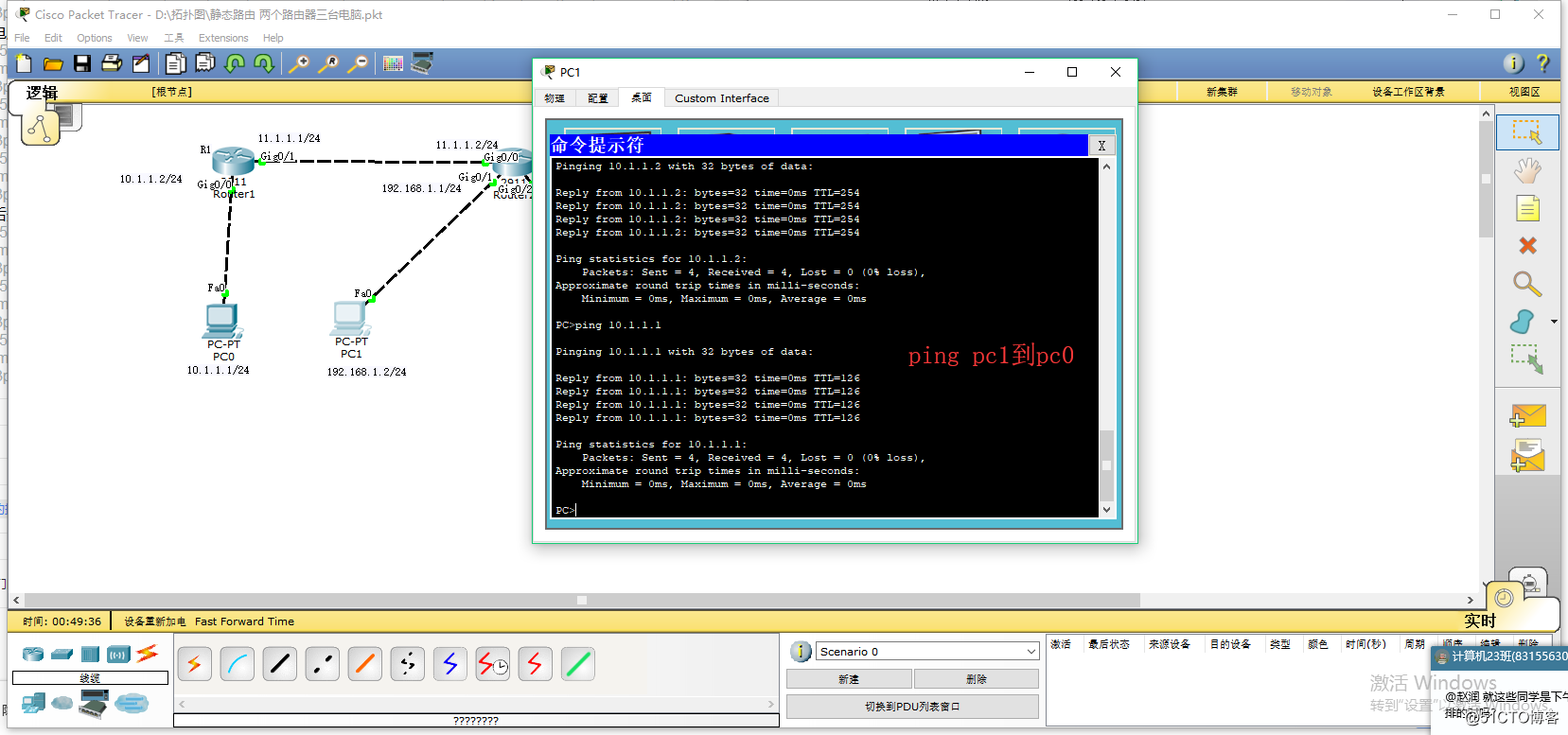This screenshot has width=1568, height=735.
Task: Pick the copper straight-through cable
Action: click(x=280, y=664)
